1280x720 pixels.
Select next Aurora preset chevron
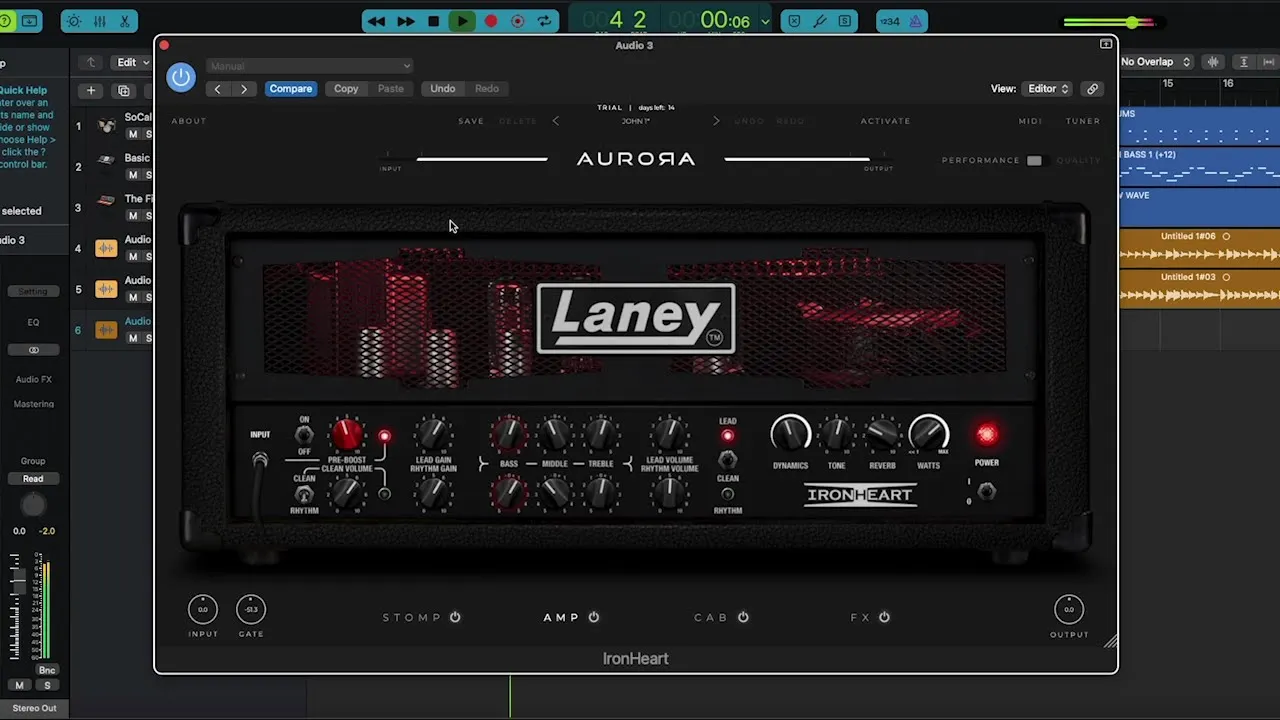click(x=716, y=121)
